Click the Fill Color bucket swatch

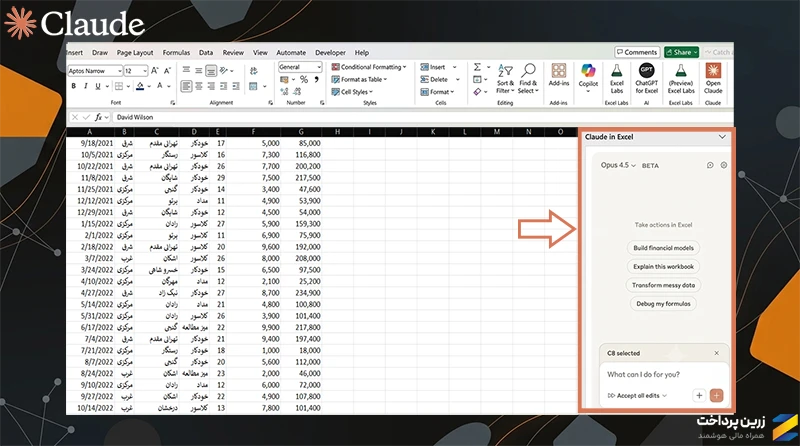click(x=140, y=86)
